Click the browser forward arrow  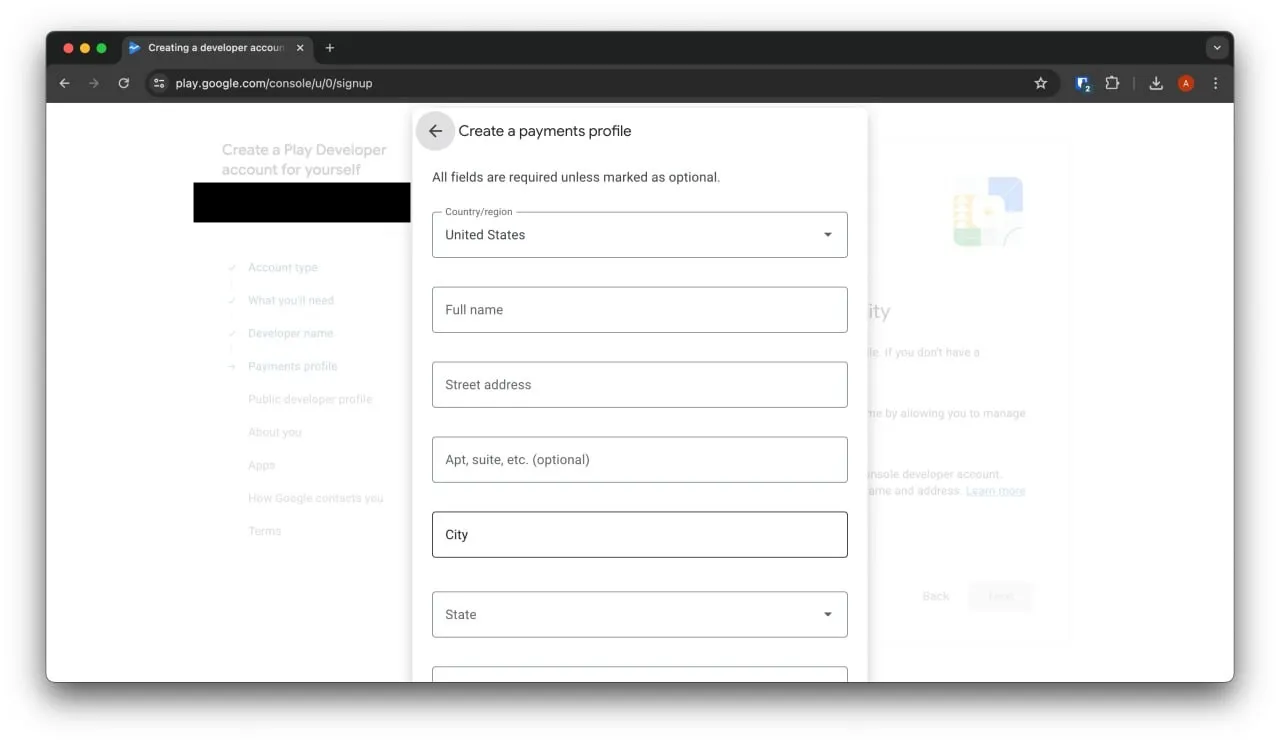pos(94,83)
